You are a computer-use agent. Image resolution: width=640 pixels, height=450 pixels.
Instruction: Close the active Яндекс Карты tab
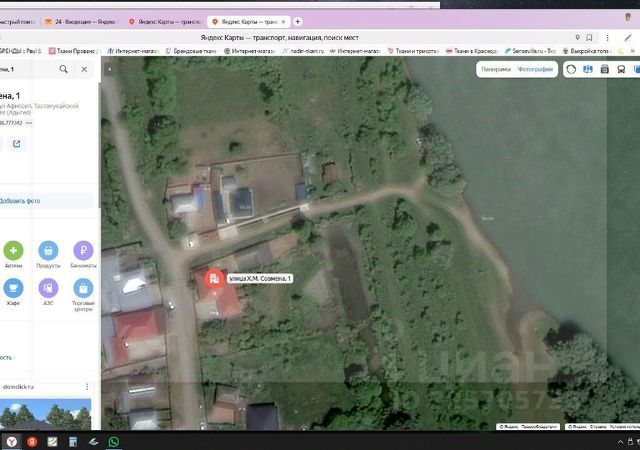(x=283, y=22)
